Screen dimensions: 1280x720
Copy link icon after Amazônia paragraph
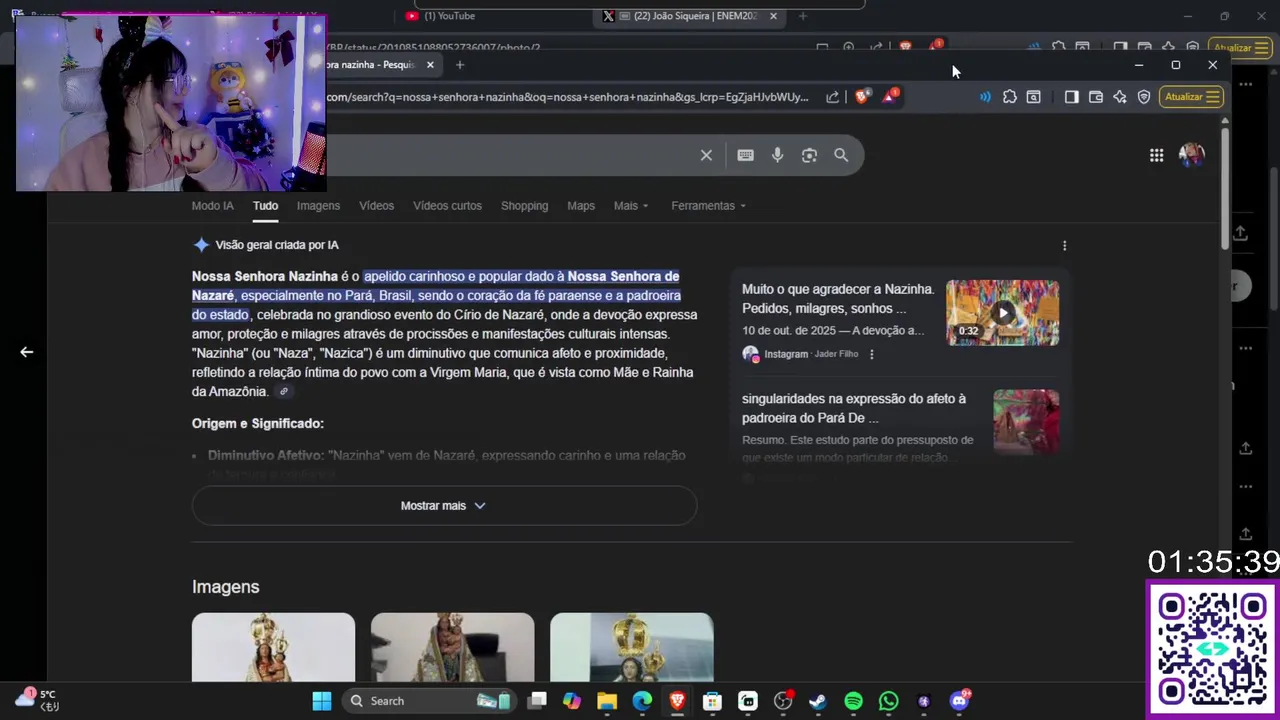(x=284, y=392)
